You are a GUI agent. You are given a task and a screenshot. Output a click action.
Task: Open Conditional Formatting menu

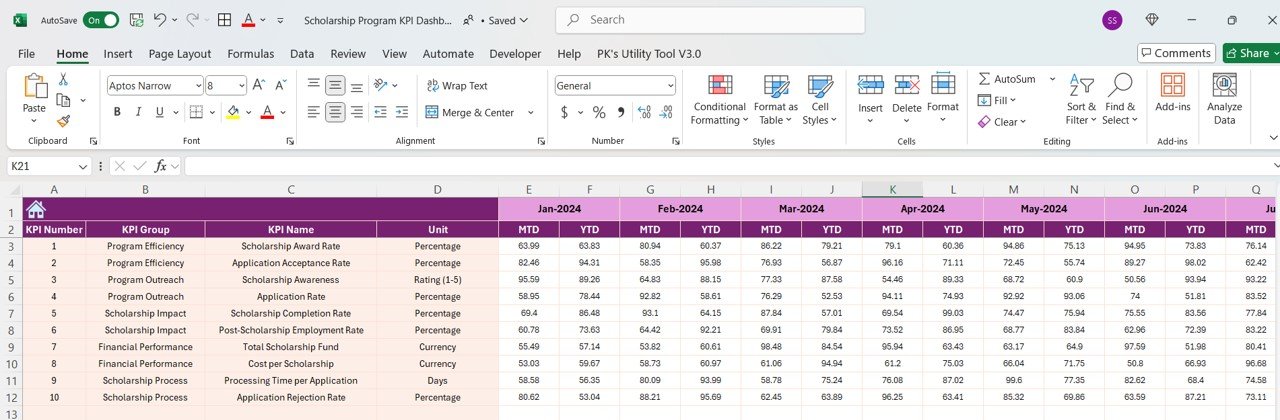click(718, 99)
